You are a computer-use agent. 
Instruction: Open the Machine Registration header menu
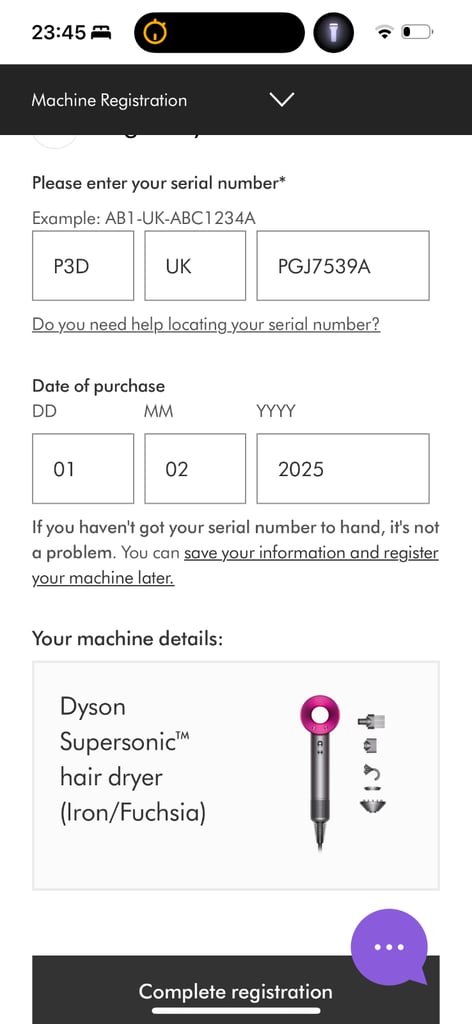(x=236, y=99)
